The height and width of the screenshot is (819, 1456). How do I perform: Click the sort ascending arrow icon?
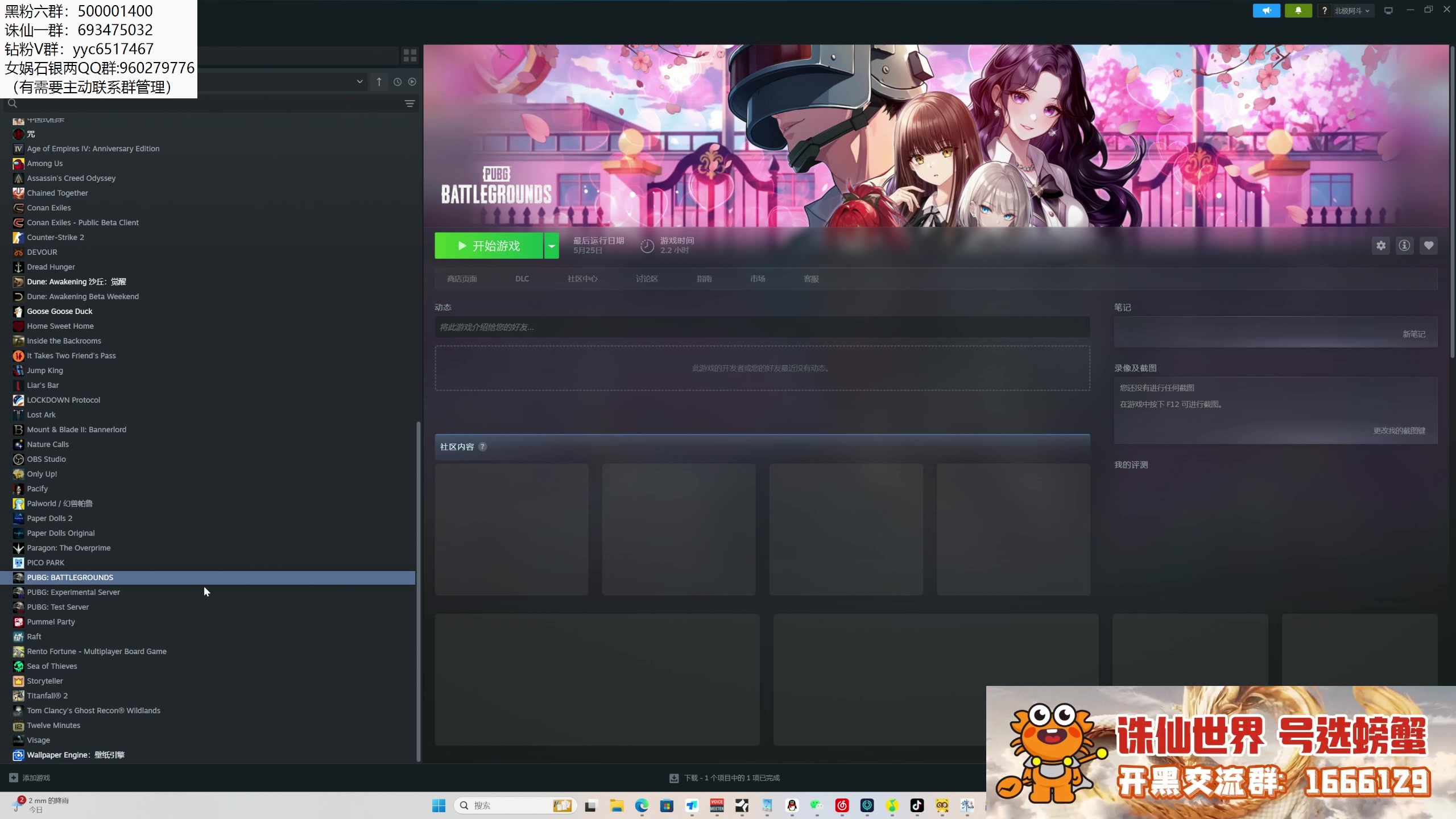click(x=379, y=82)
